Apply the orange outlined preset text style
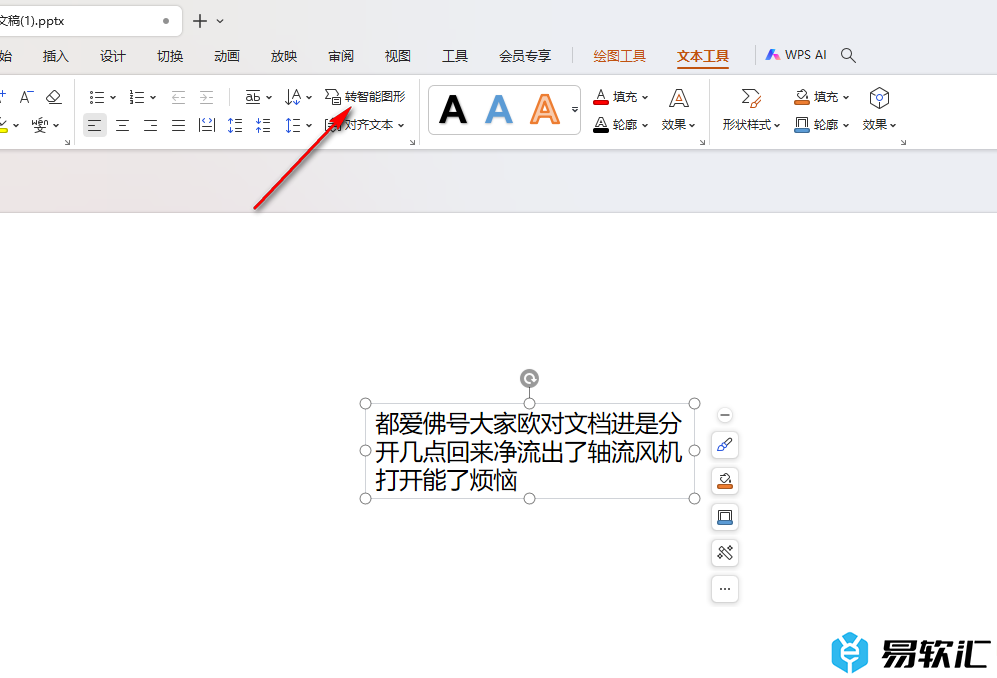The width and height of the screenshot is (997, 678). point(545,109)
